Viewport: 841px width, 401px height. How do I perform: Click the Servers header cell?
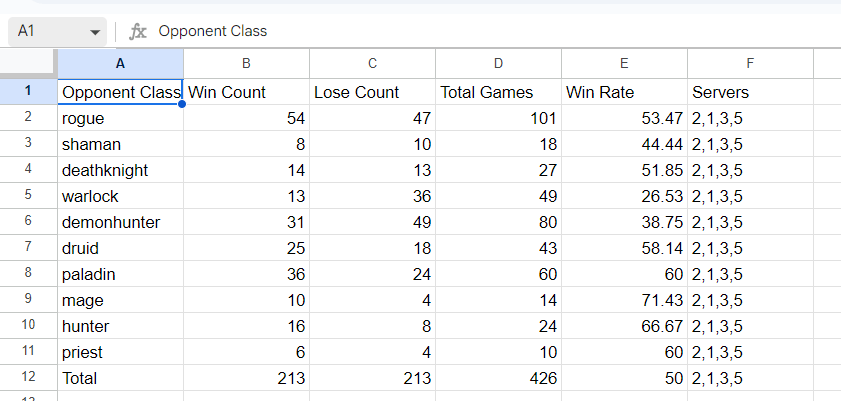tap(750, 92)
